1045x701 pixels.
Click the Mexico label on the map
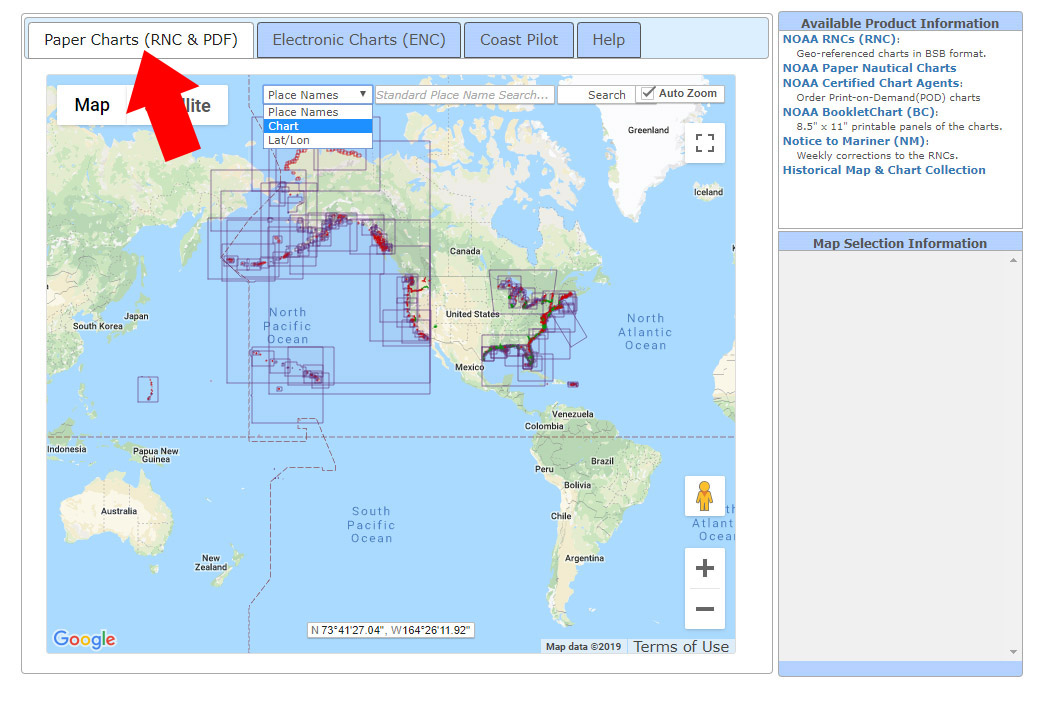pos(469,367)
